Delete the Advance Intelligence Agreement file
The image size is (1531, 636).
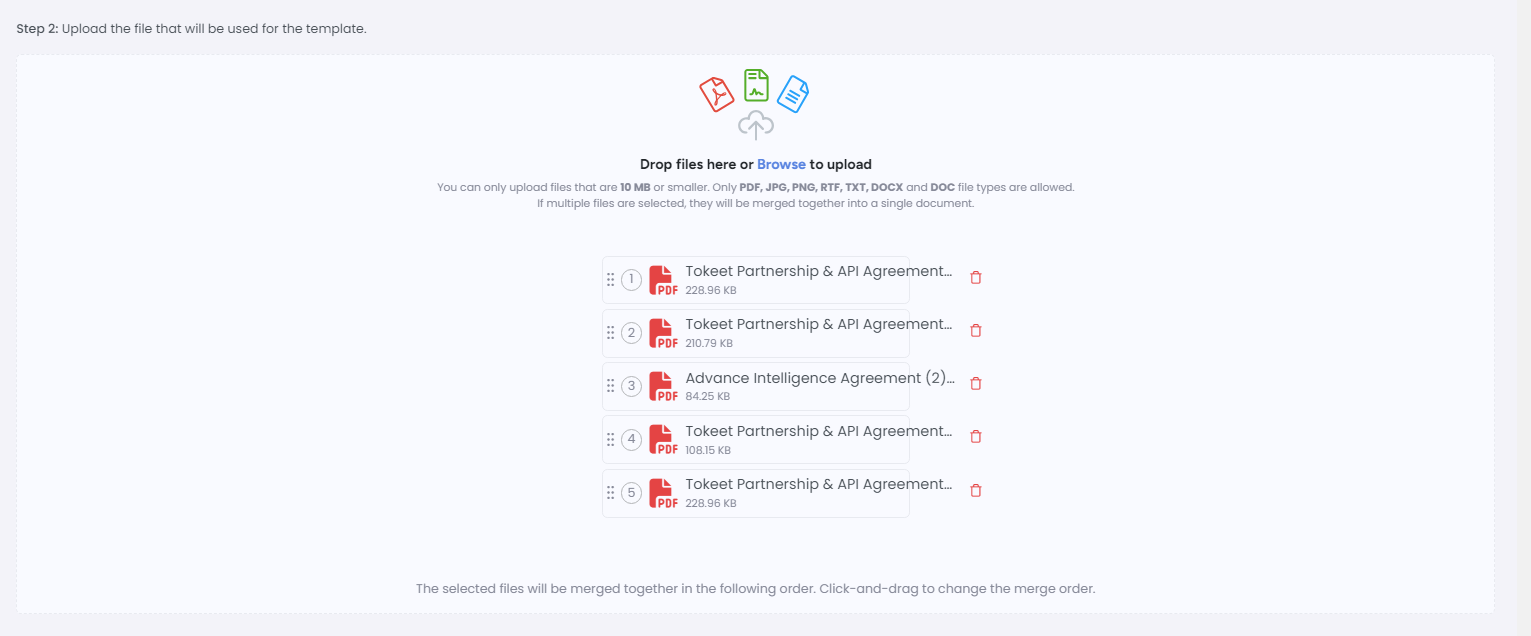(x=976, y=383)
